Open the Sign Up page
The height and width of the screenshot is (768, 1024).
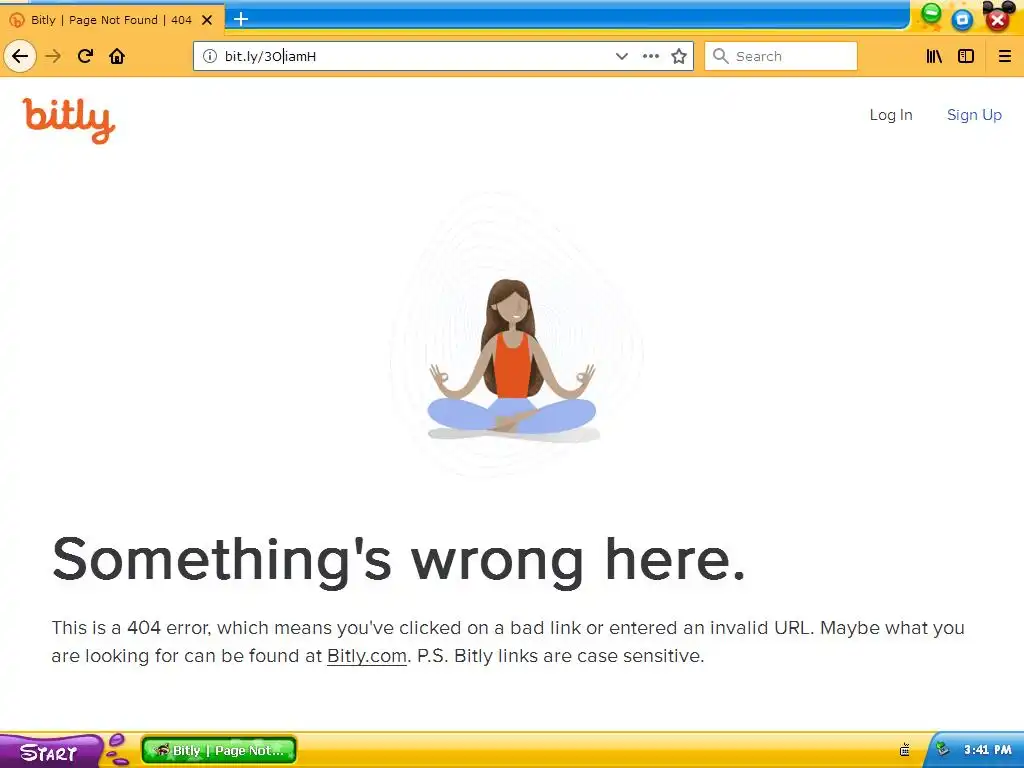point(974,115)
